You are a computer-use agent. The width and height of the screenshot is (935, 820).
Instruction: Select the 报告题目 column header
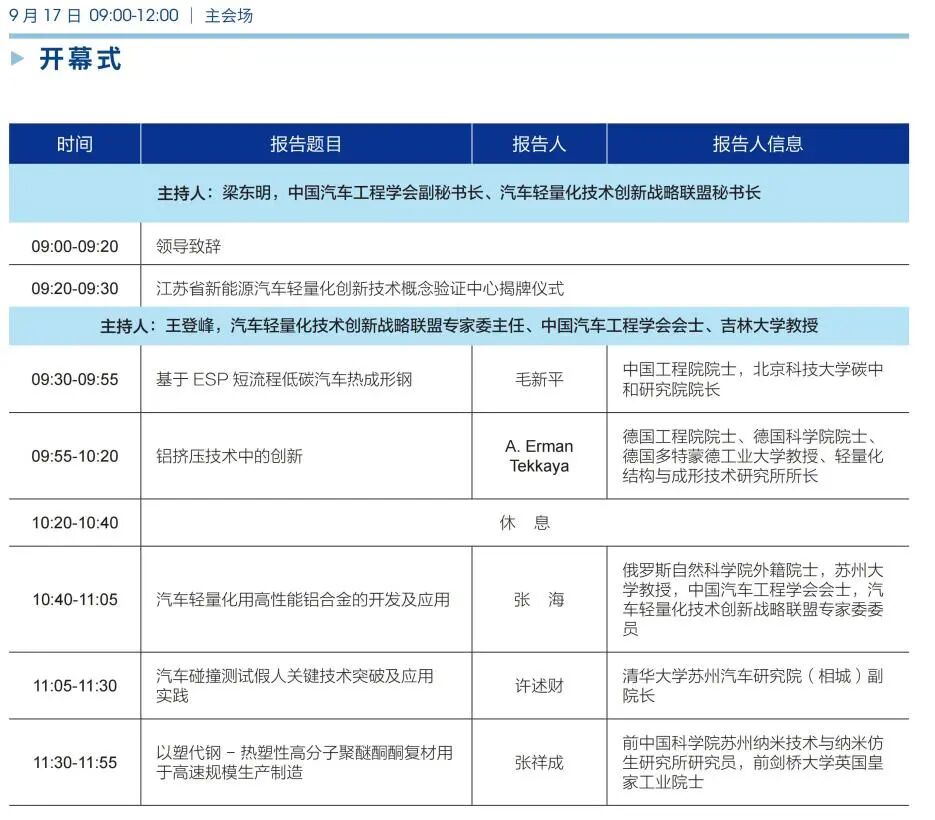tap(306, 144)
